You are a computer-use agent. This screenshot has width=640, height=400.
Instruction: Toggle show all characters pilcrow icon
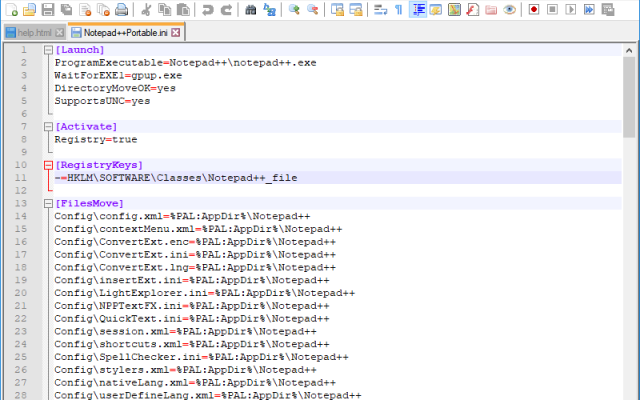399,9
